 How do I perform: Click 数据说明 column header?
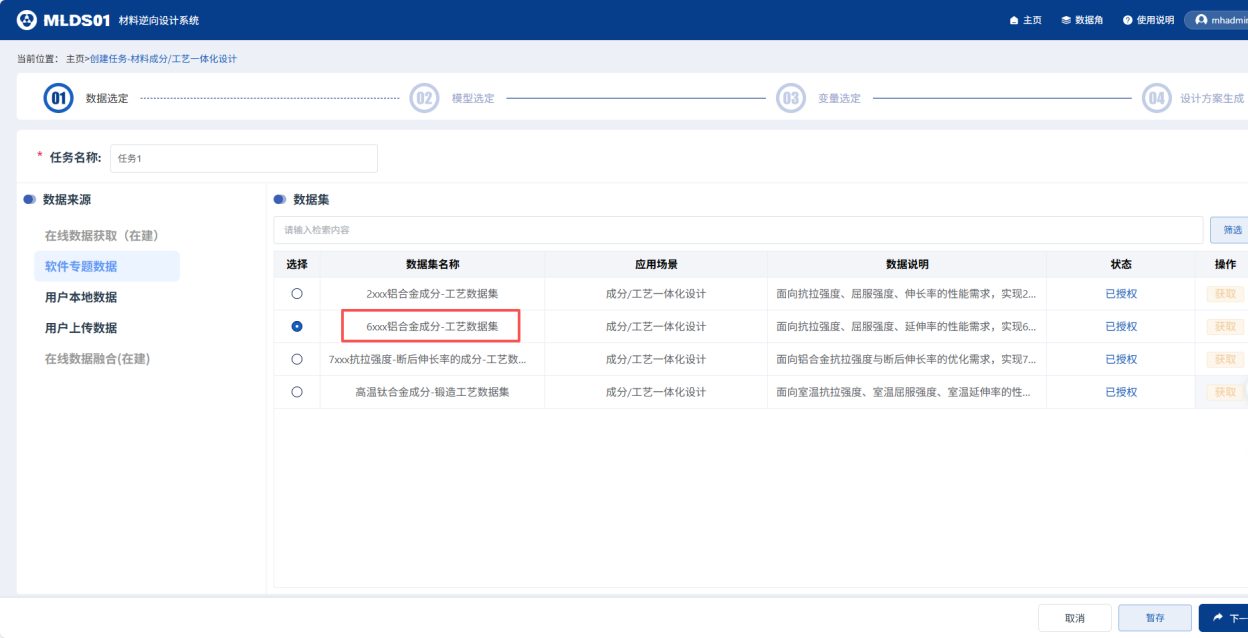click(907, 264)
